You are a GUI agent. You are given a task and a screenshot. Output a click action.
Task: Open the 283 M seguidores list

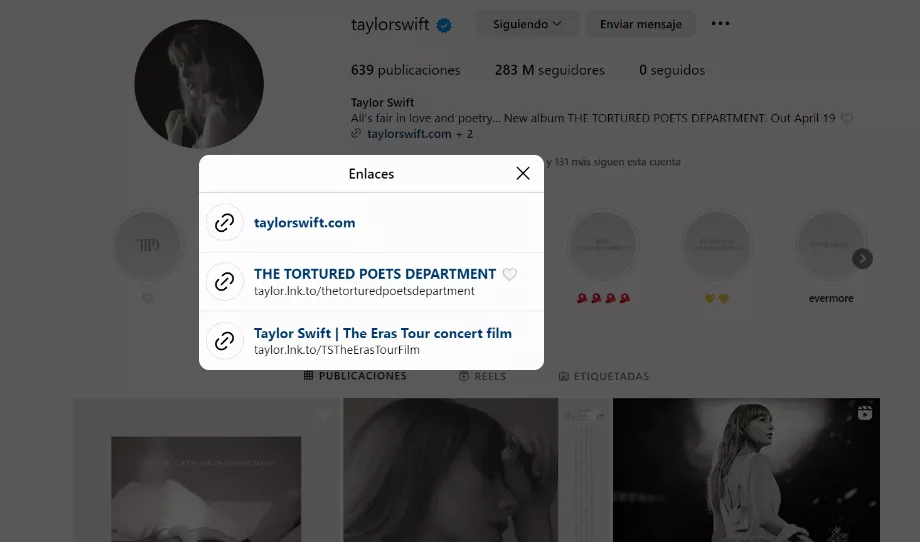pyautogui.click(x=549, y=70)
